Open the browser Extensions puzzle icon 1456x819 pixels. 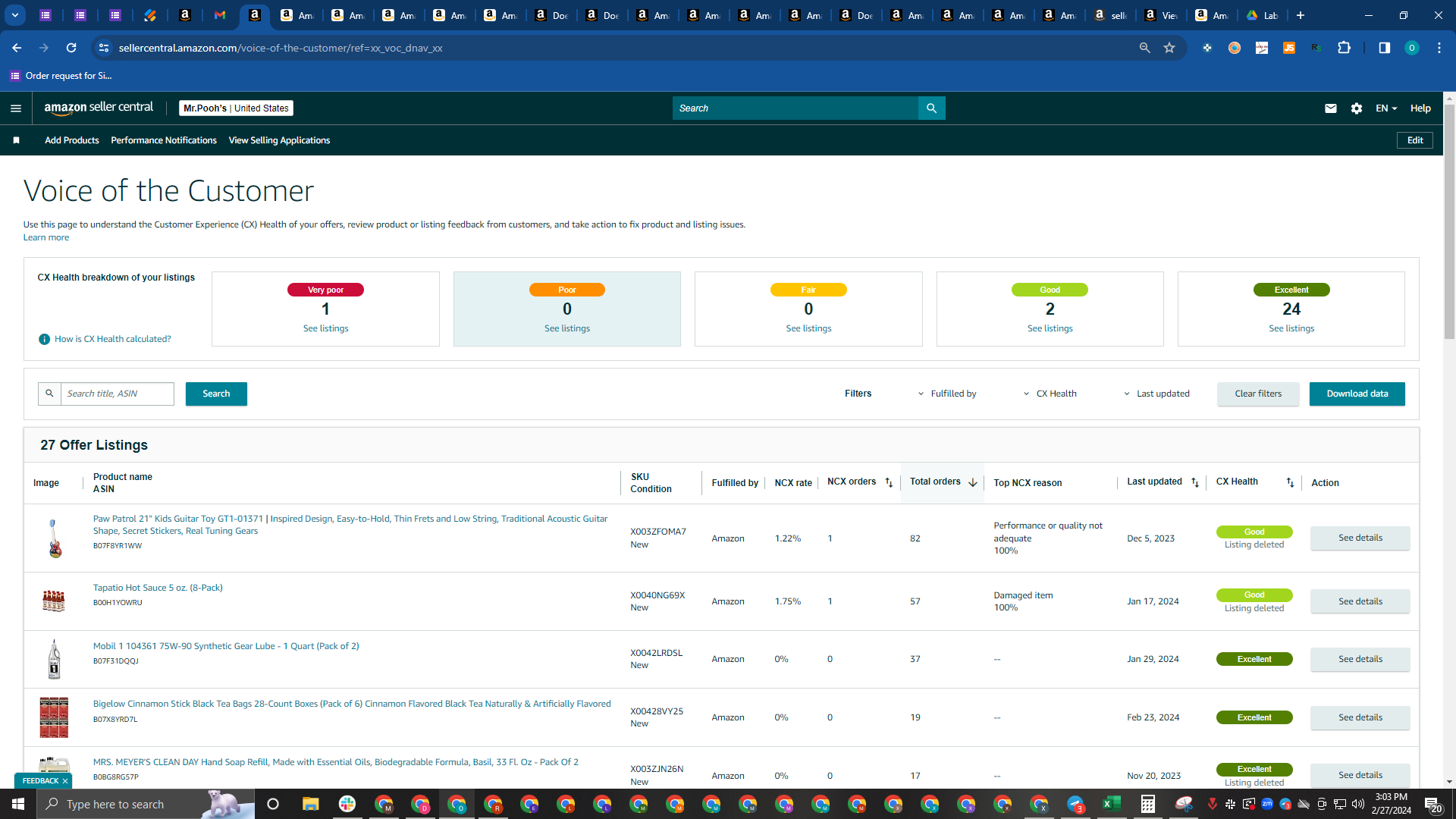click(x=1344, y=48)
